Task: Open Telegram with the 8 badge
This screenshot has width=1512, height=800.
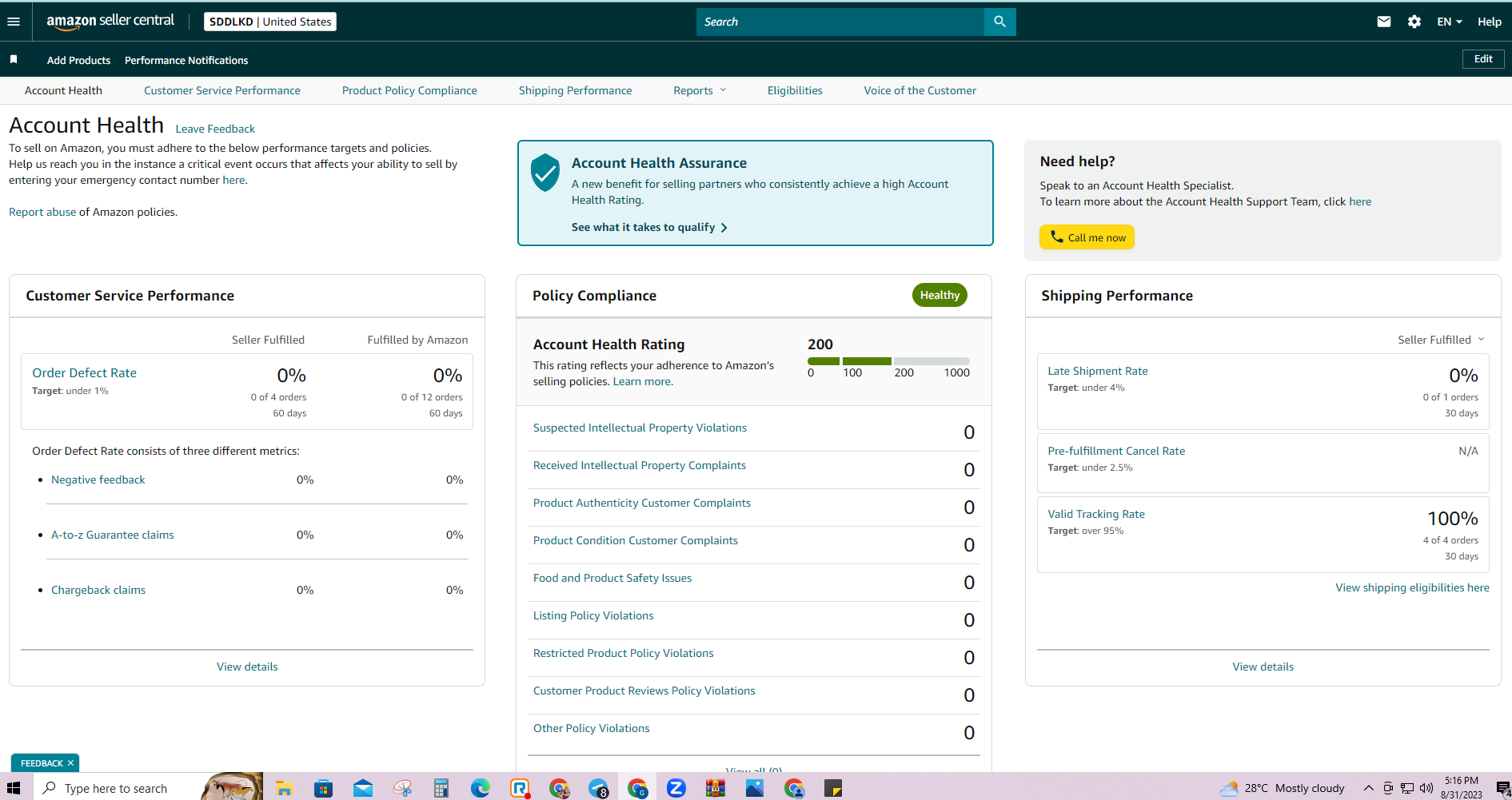Action: (x=598, y=788)
